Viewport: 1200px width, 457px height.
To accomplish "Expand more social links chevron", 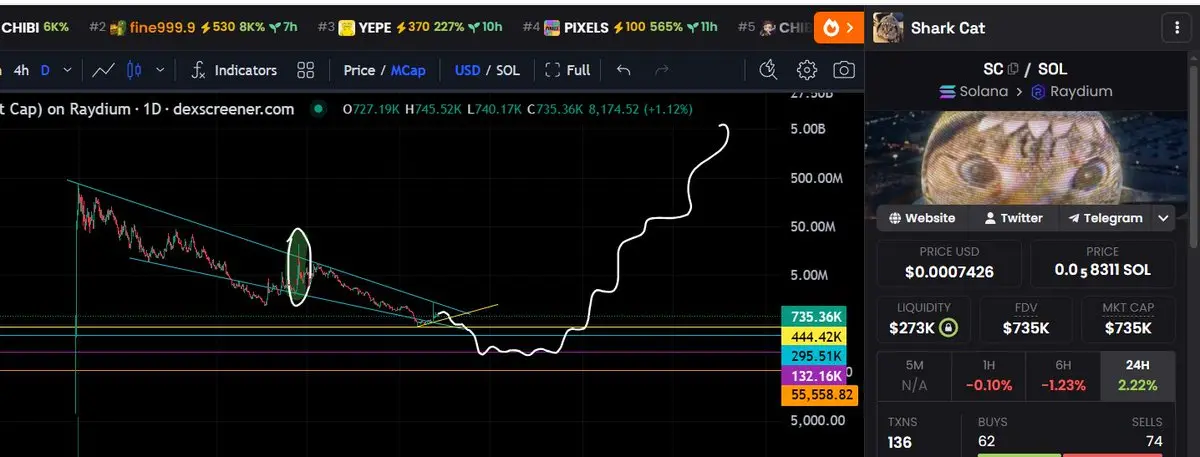I will (x=1163, y=218).
